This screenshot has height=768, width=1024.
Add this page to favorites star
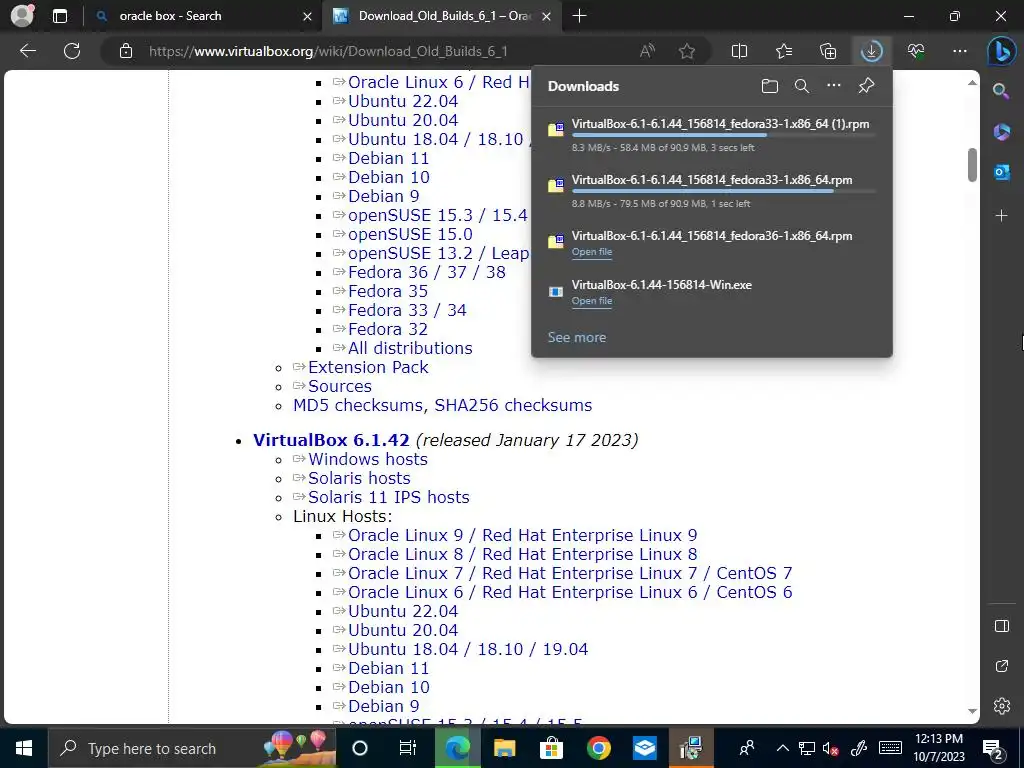pyautogui.click(x=686, y=51)
